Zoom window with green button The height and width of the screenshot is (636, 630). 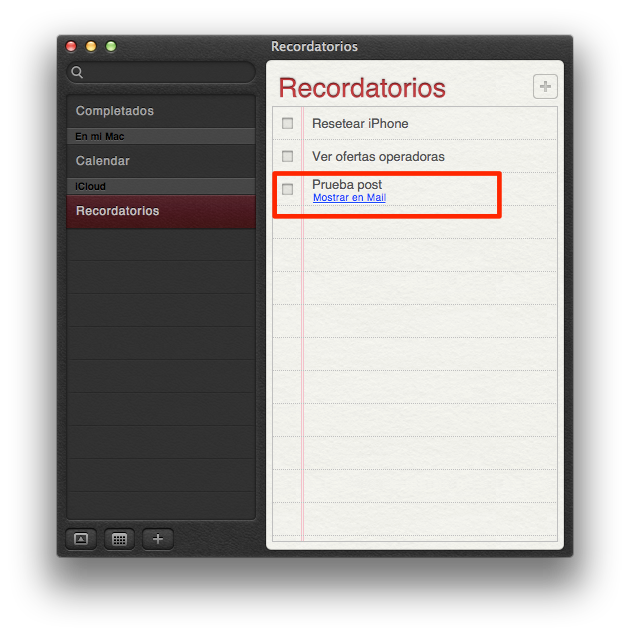pos(111,46)
